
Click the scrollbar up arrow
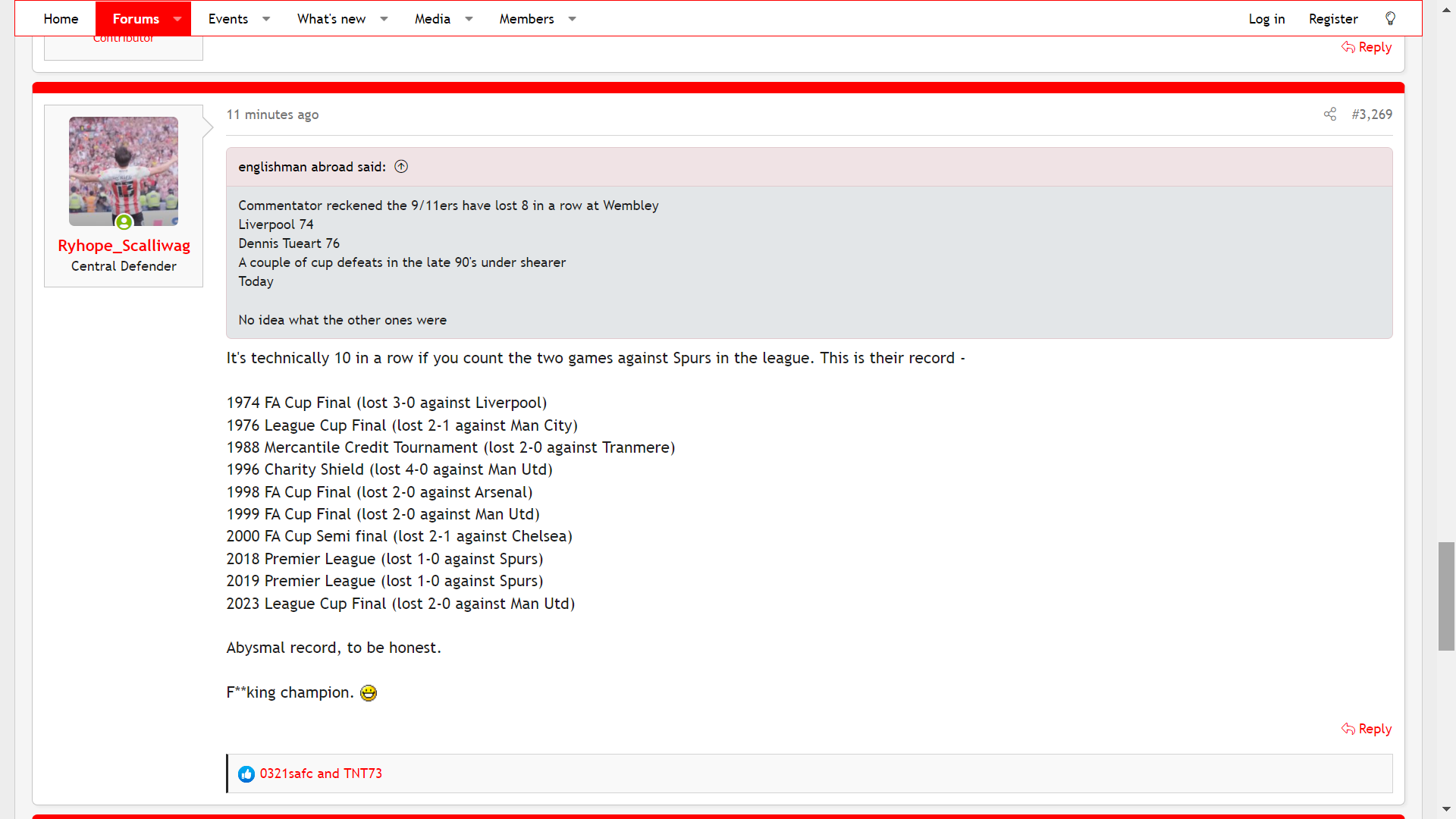pyautogui.click(x=1446, y=11)
